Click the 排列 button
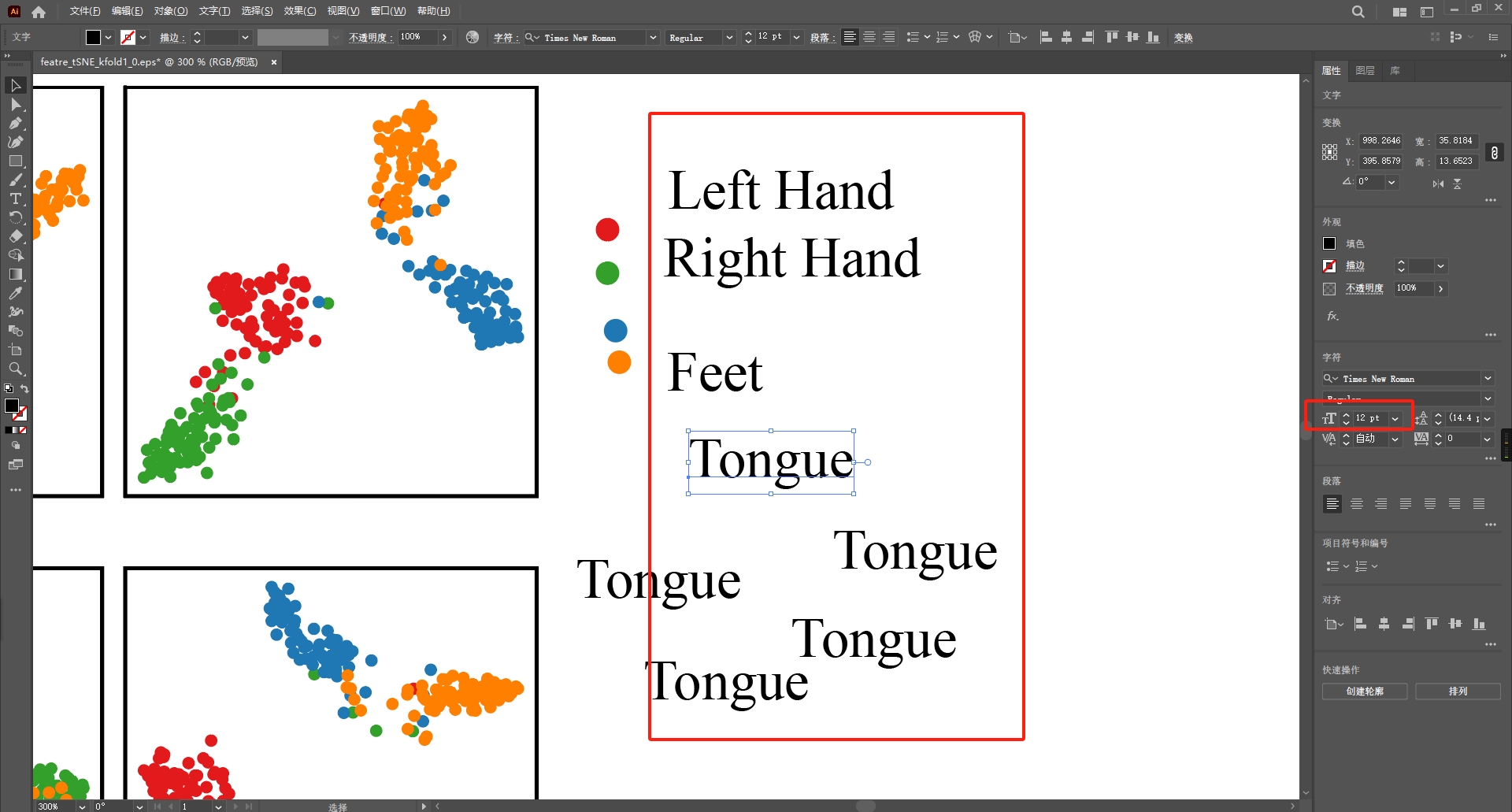This screenshot has height=812, width=1512. (x=1458, y=691)
